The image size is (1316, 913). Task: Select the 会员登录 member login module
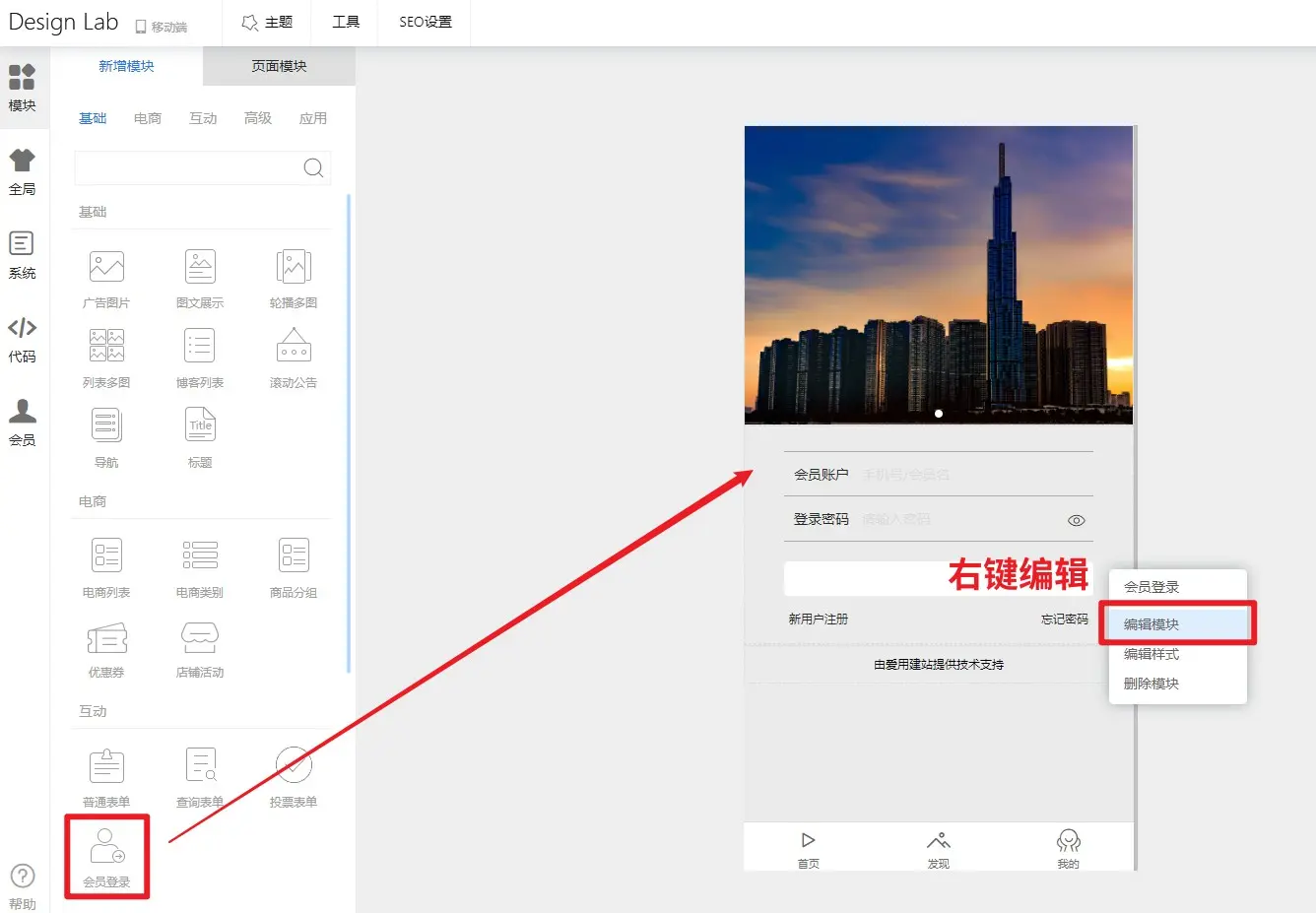point(105,855)
